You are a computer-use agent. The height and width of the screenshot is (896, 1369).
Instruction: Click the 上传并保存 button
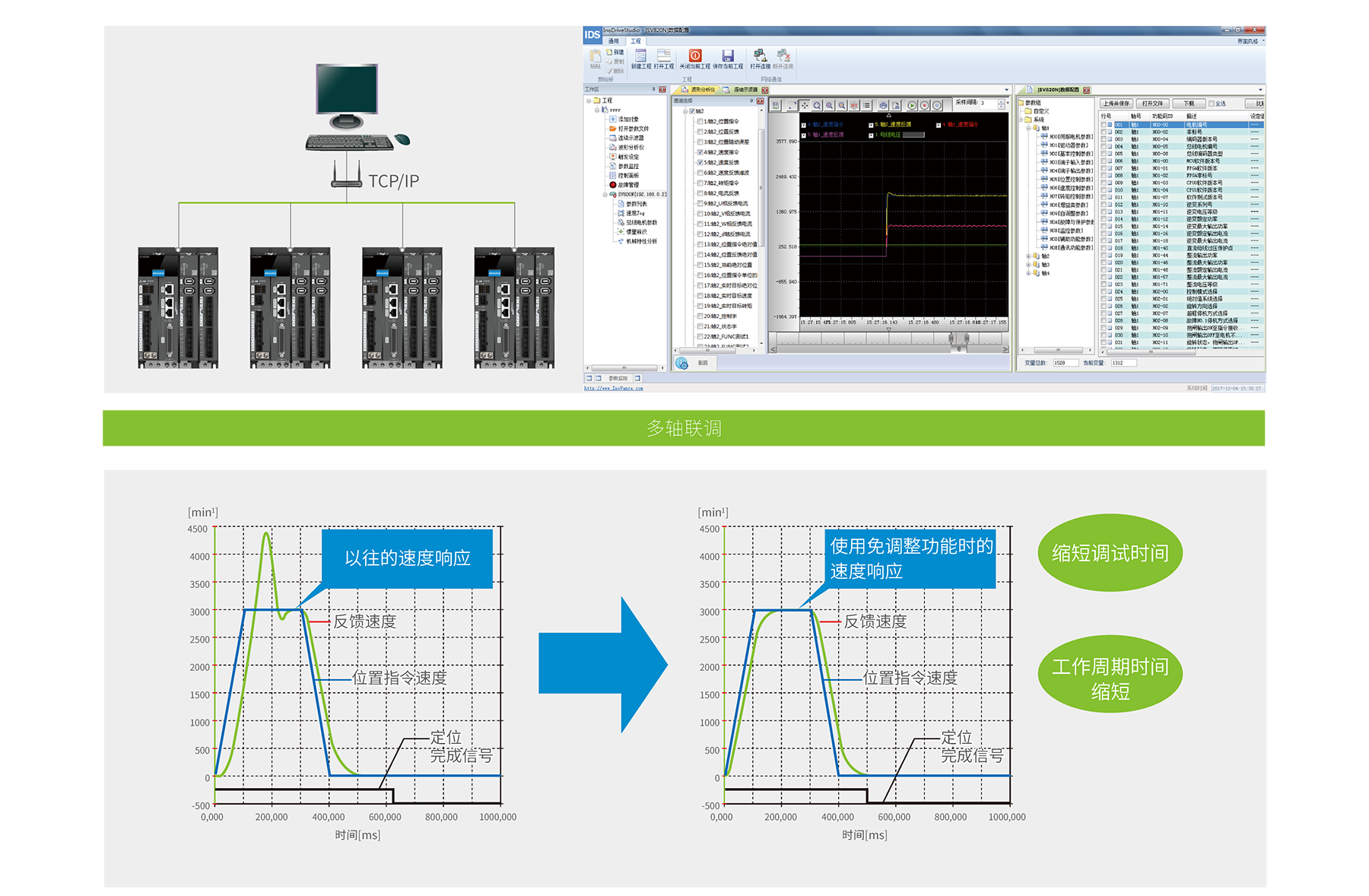[1116, 104]
